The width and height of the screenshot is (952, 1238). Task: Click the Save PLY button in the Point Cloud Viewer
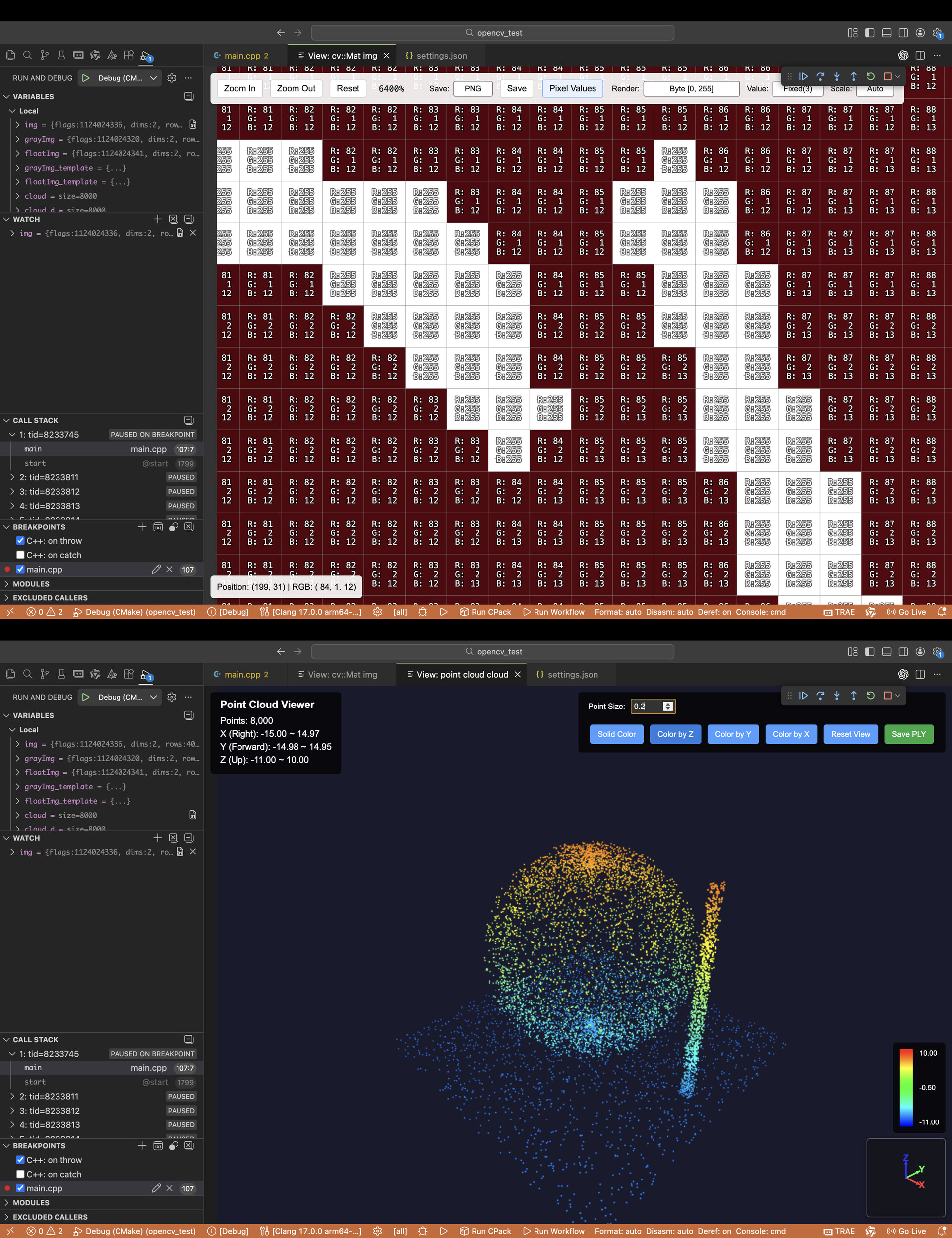pyautogui.click(x=908, y=734)
